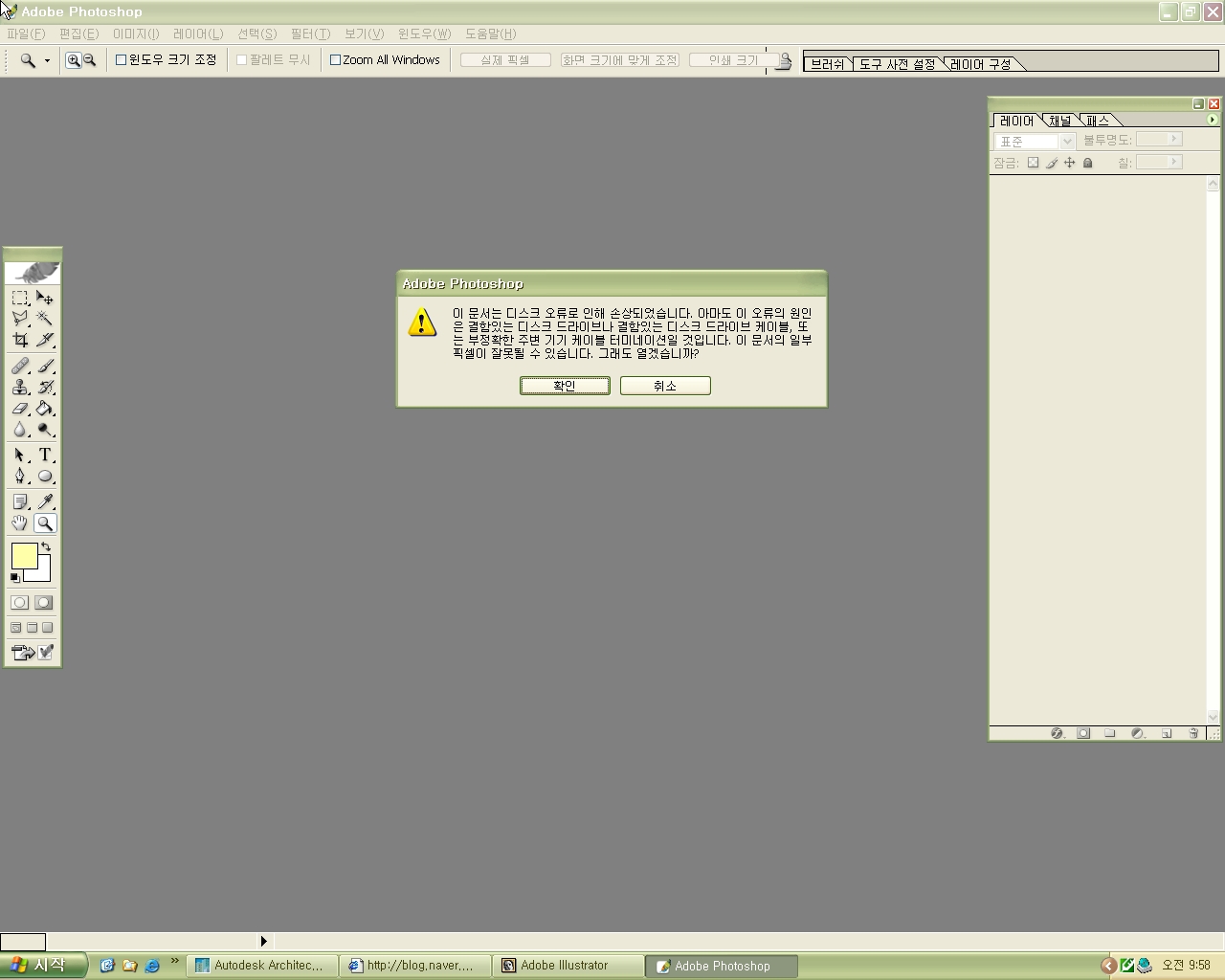The width and height of the screenshot is (1225, 980).
Task: Expand hidden Quick Launch items chevron
Action: (x=174, y=961)
